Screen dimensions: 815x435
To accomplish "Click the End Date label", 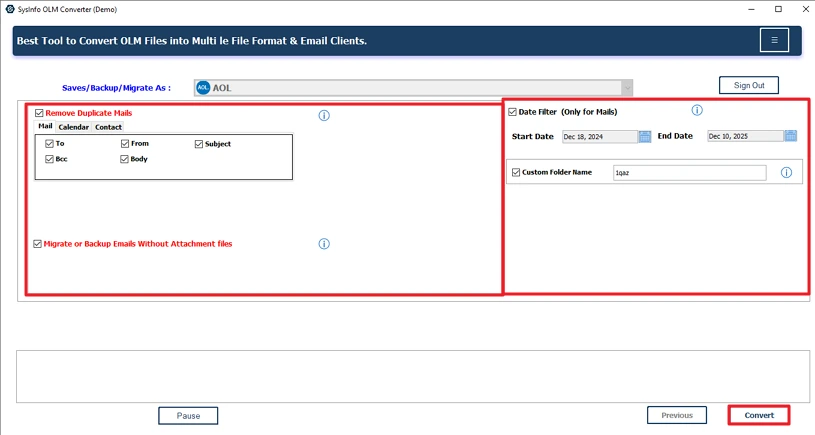I will click(x=675, y=136).
